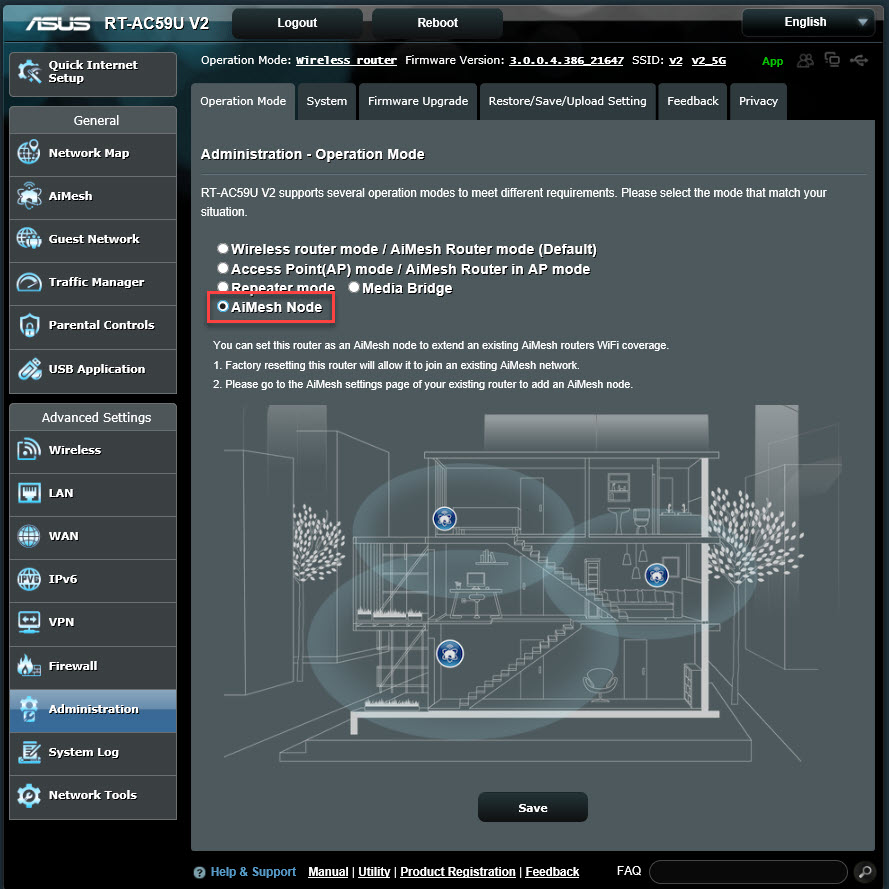Open Guest Network menu label
Viewport: 889px width, 889px height.
click(94, 239)
